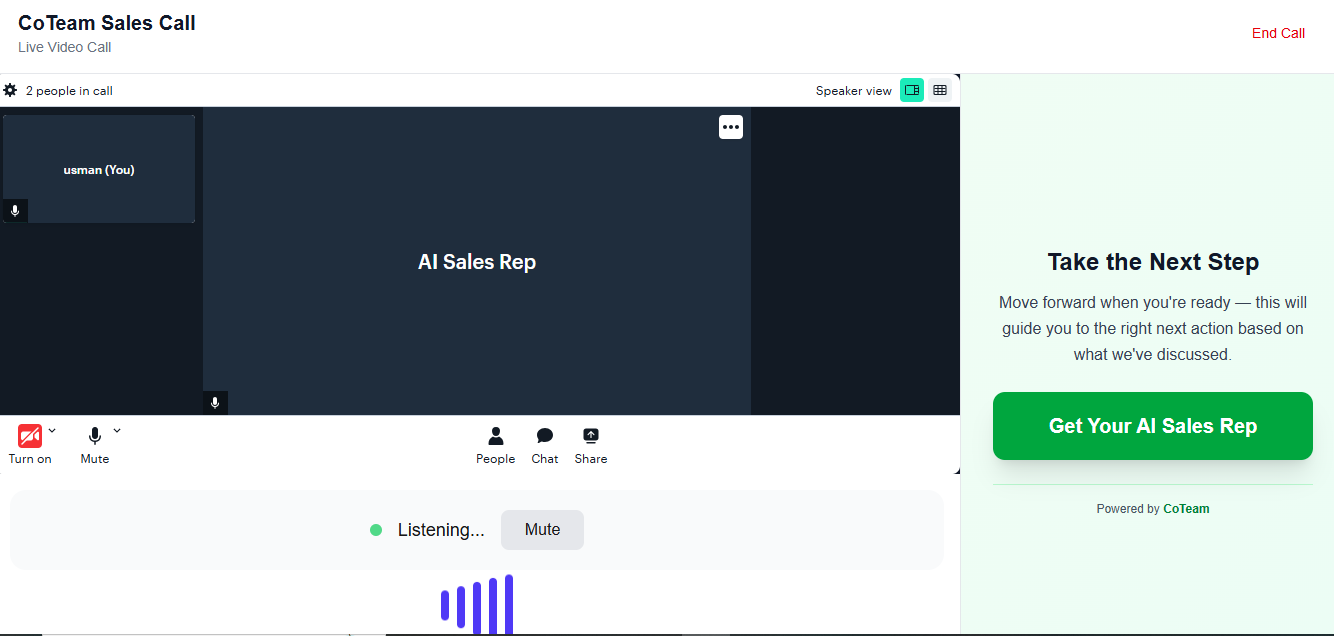Image resolution: width=1334 pixels, height=636 pixels.
Task: Click the AI Sales Rep tile mic icon
Action: click(214, 402)
